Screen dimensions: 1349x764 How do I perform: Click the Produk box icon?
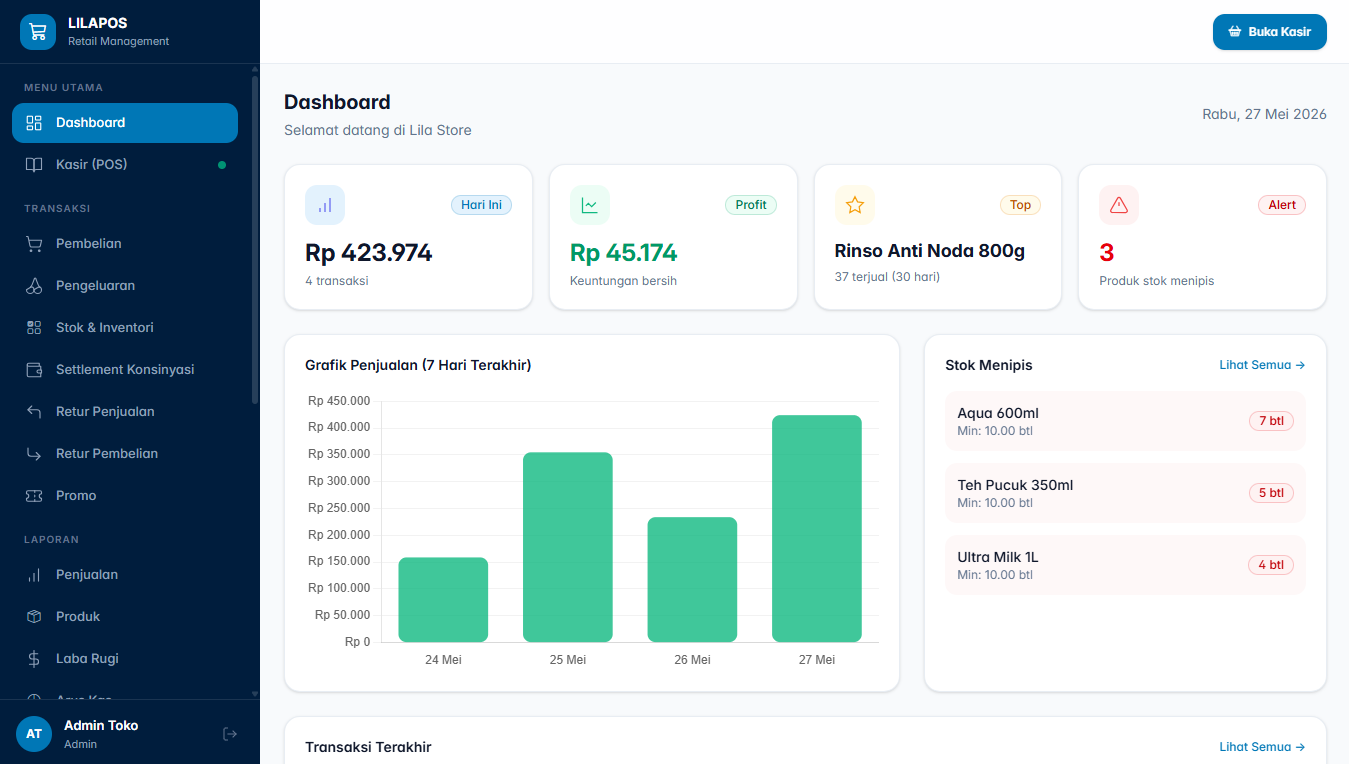34,617
